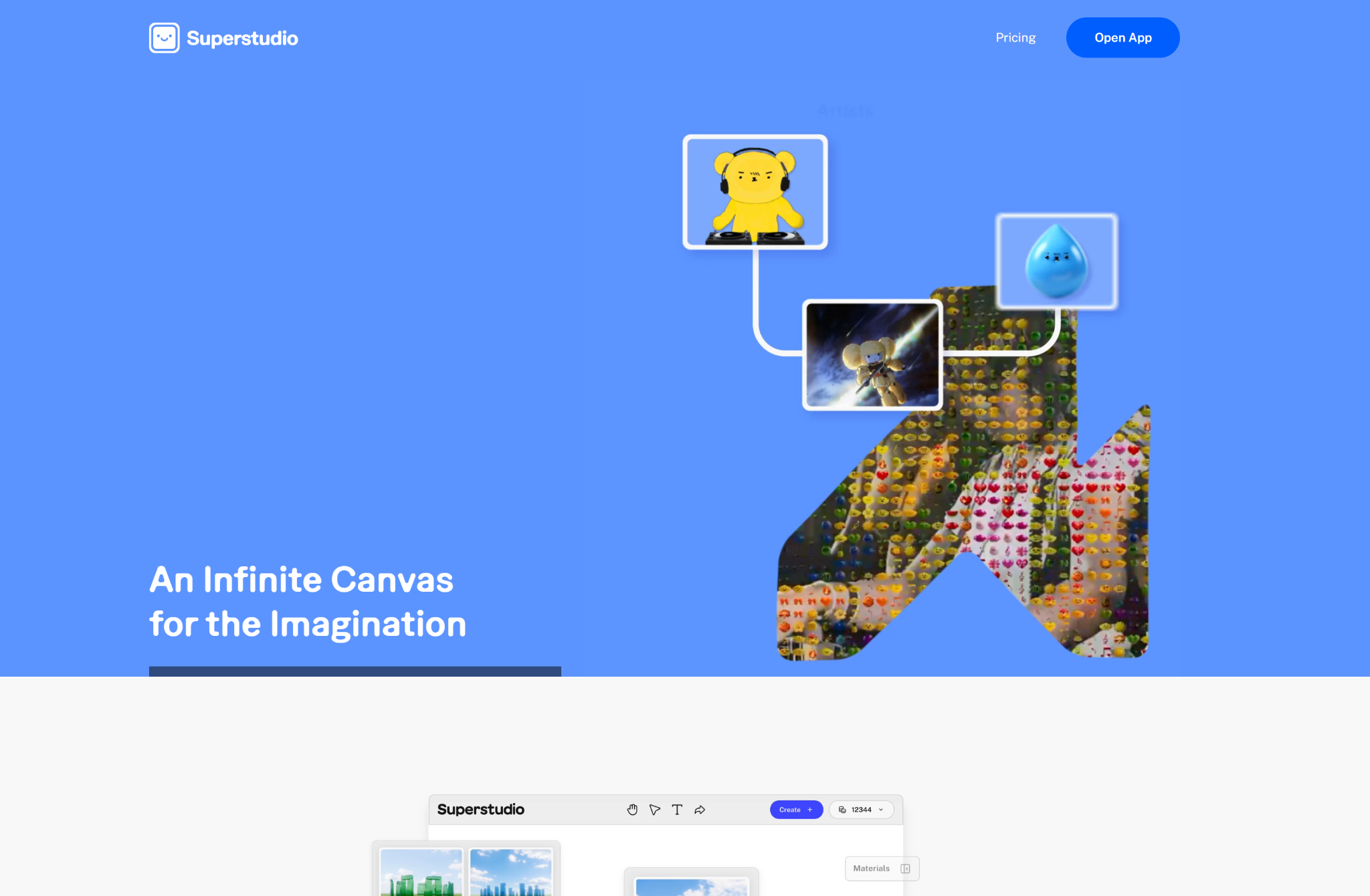Open the Materials panel
The height and width of the screenshot is (896, 1370).
871,869
